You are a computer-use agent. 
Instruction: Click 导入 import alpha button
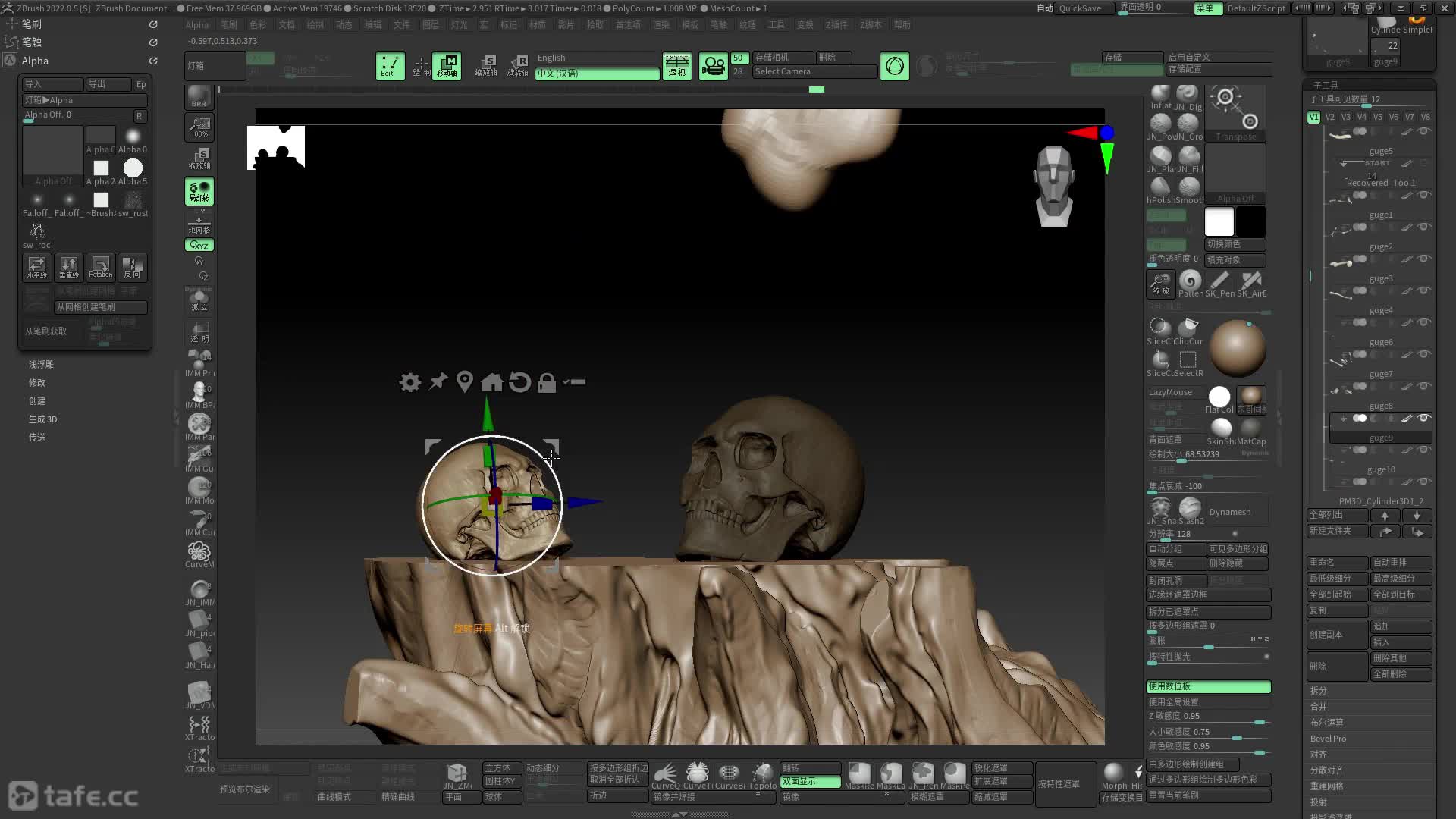pyautogui.click(x=52, y=84)
